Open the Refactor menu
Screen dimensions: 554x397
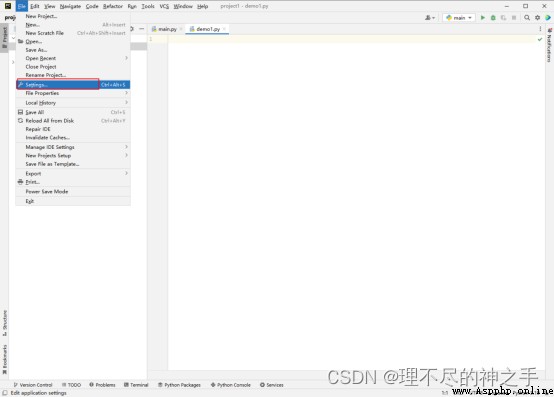[113, 6]
